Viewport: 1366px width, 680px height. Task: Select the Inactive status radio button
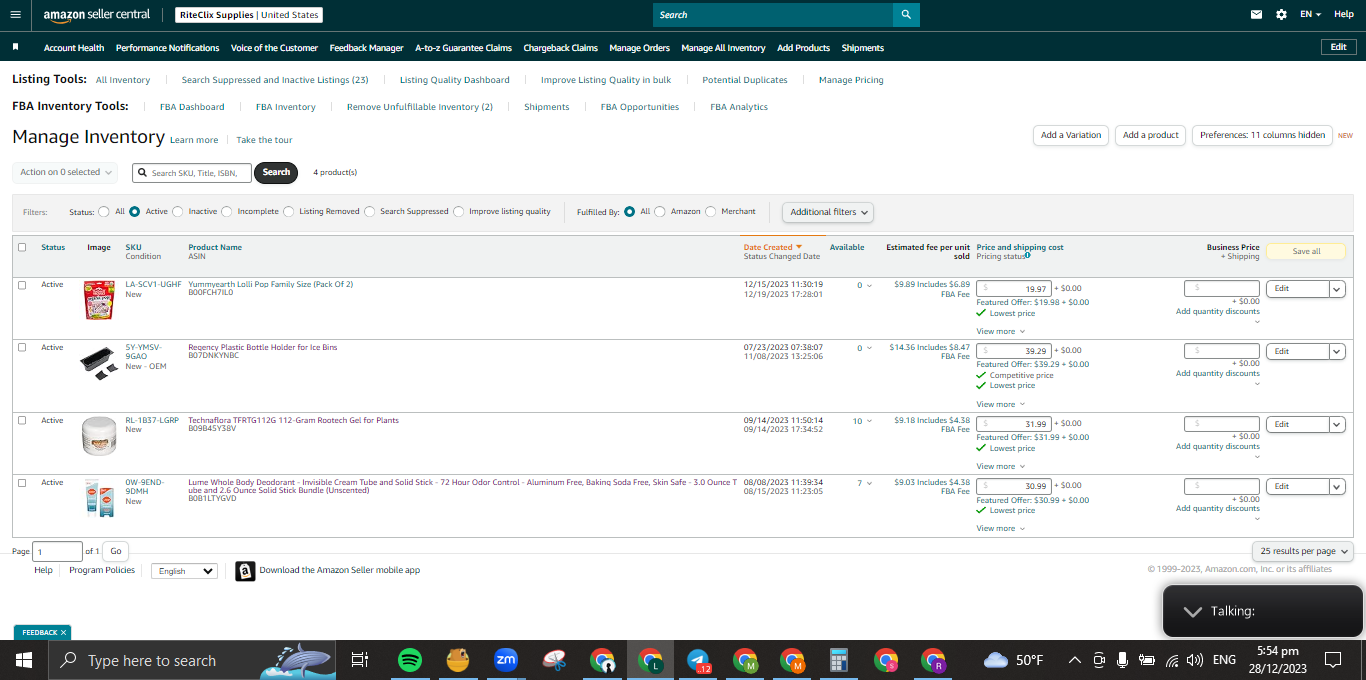(x=178, y=212)
